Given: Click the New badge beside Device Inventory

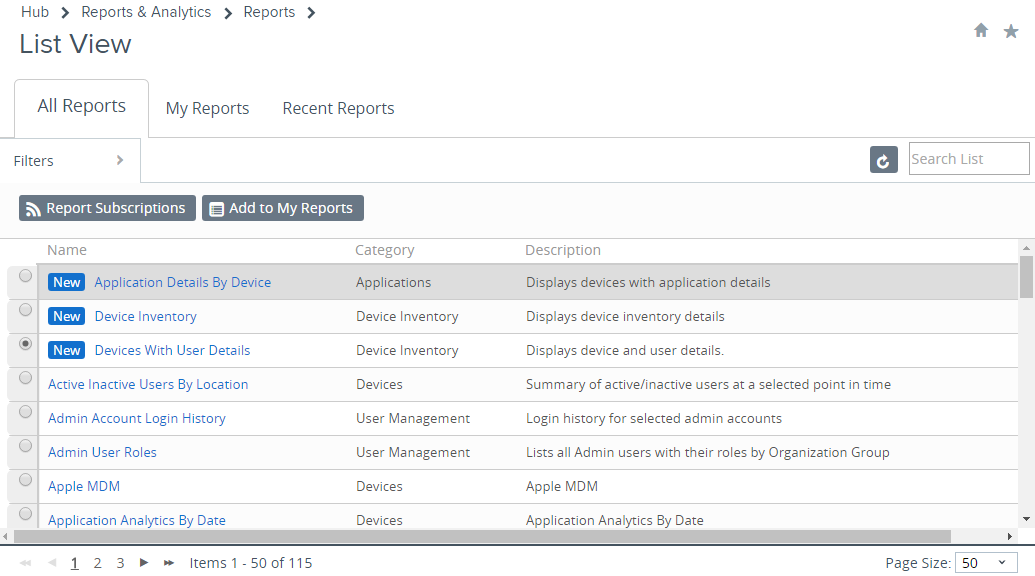Looking at the screenshot, I should pyautogui.click(x=67, y=316).
